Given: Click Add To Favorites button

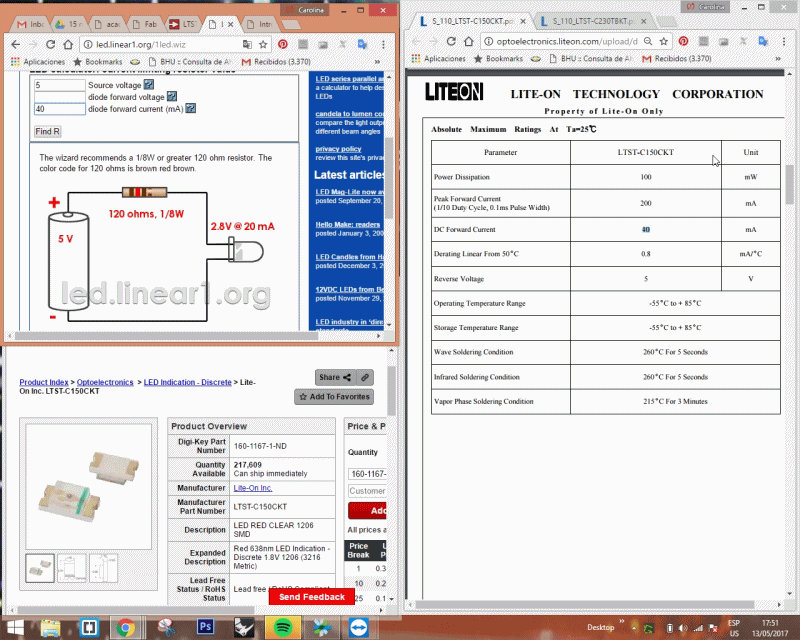Looking at the screenshot, I should [x=334, y=397].
